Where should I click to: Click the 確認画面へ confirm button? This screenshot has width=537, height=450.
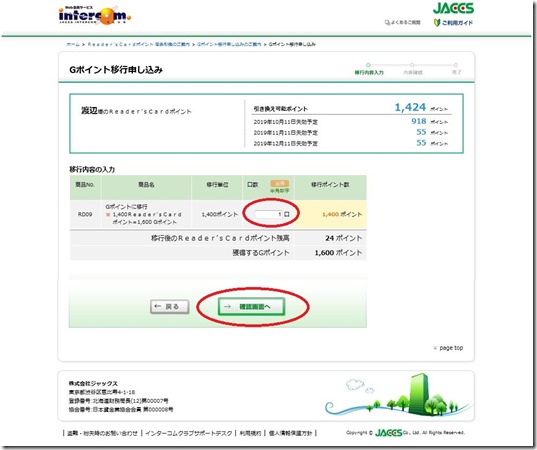pyautogui.click(x=251, y=307)
